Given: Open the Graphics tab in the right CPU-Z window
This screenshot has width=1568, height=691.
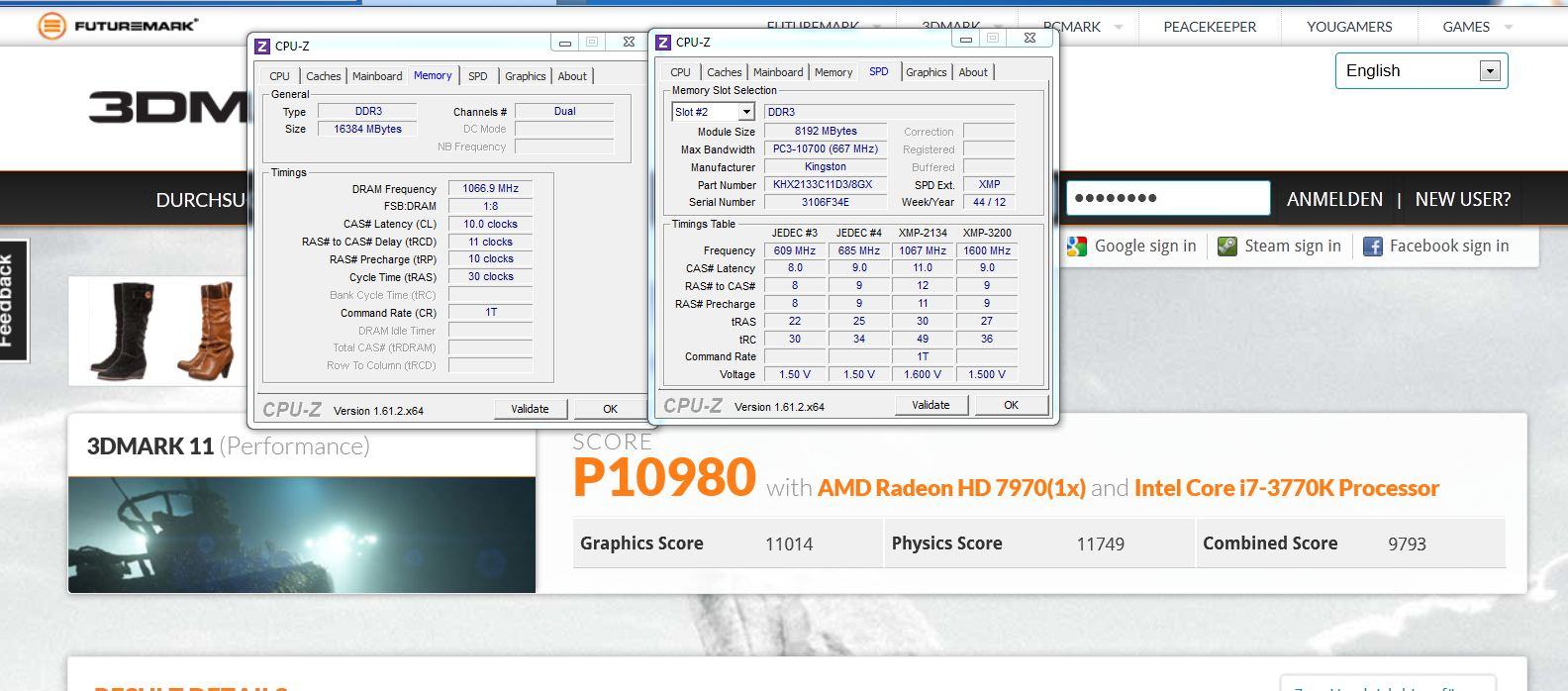Looking at the screenshot, I should [x=927, y=72].
